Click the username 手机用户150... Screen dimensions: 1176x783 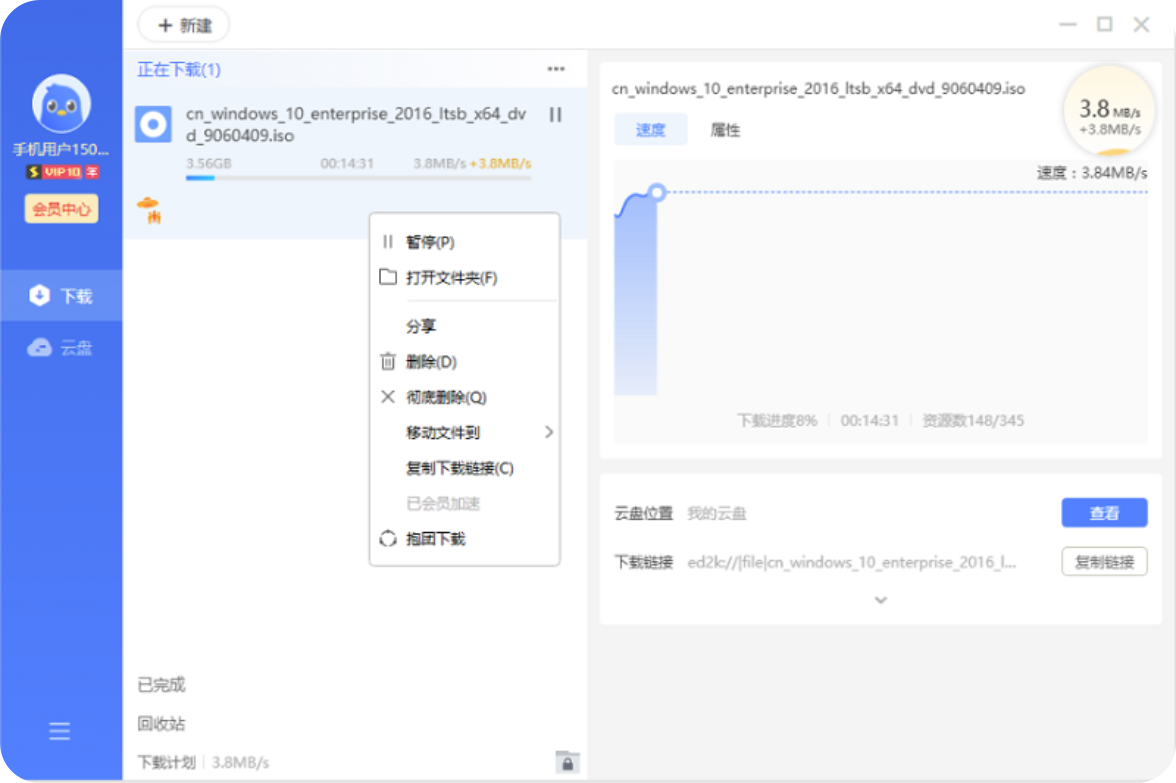tap(61, 149)
